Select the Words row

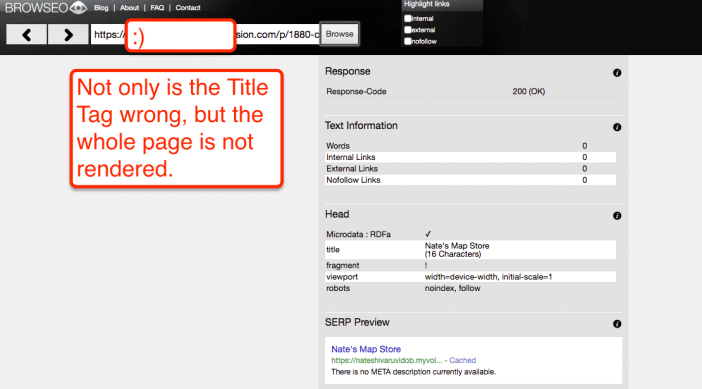[471, 146]
